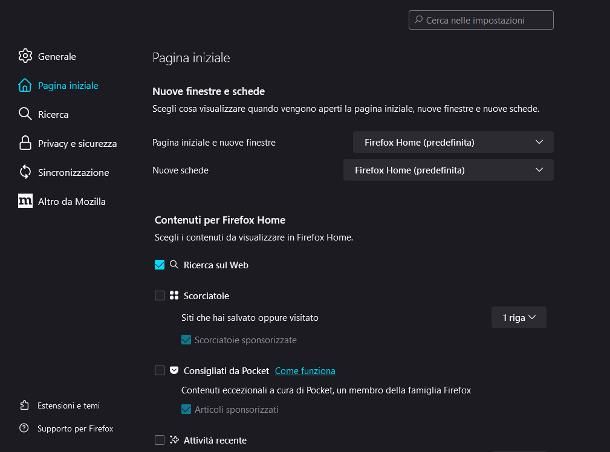This screenshot has width=610, height=452.
Task: Switch to the Sincronizzazione section
Action: pyautogui.click(x=64, y=172)
